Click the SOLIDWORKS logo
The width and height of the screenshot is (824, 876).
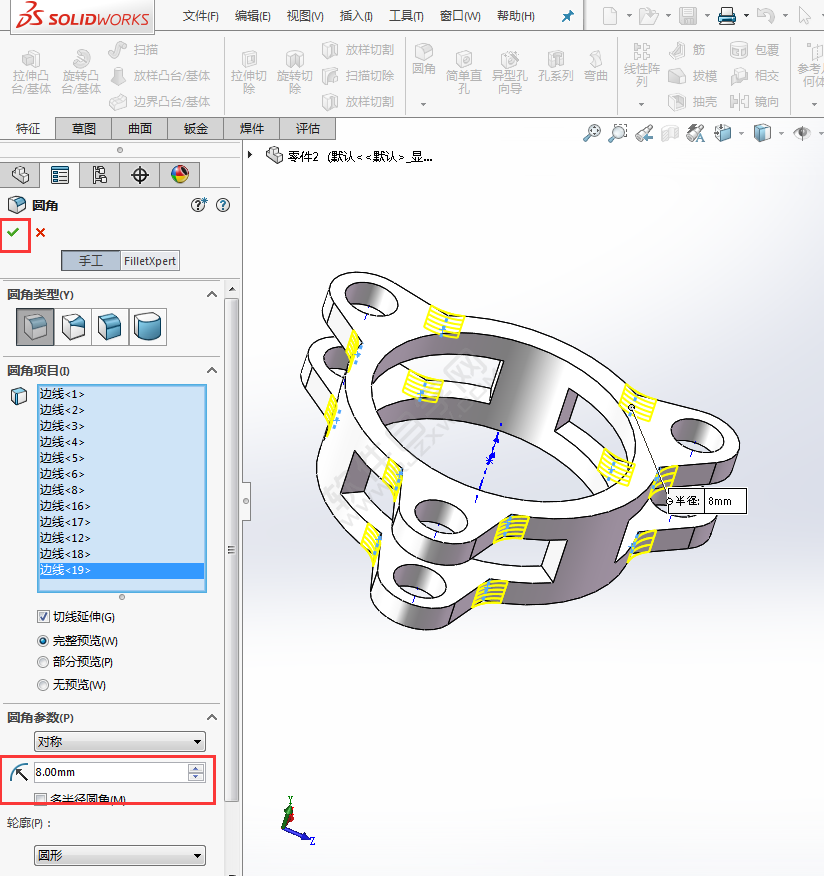pos(83,16)
